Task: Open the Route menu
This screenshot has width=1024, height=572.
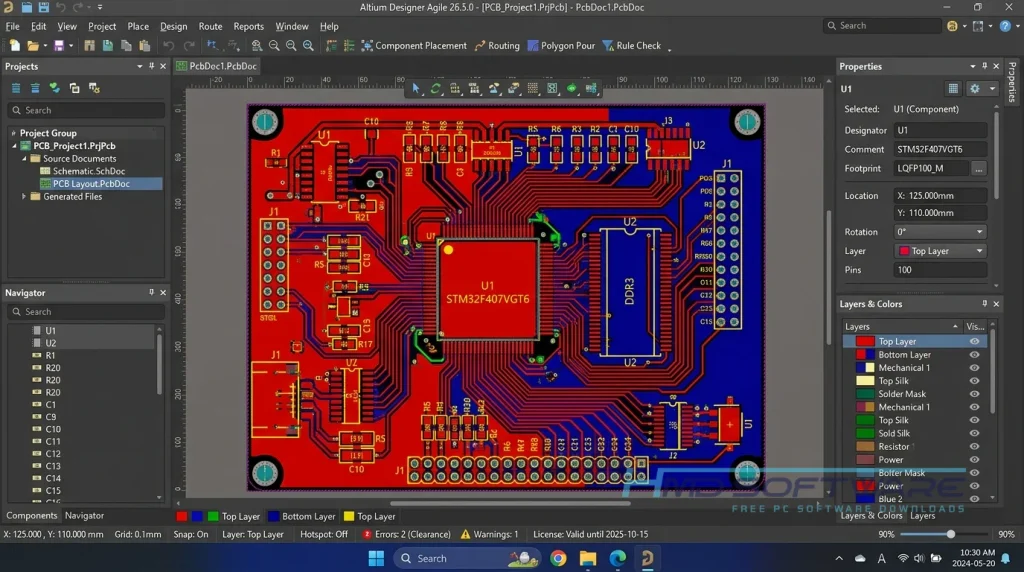Action: tap(210, 26)
